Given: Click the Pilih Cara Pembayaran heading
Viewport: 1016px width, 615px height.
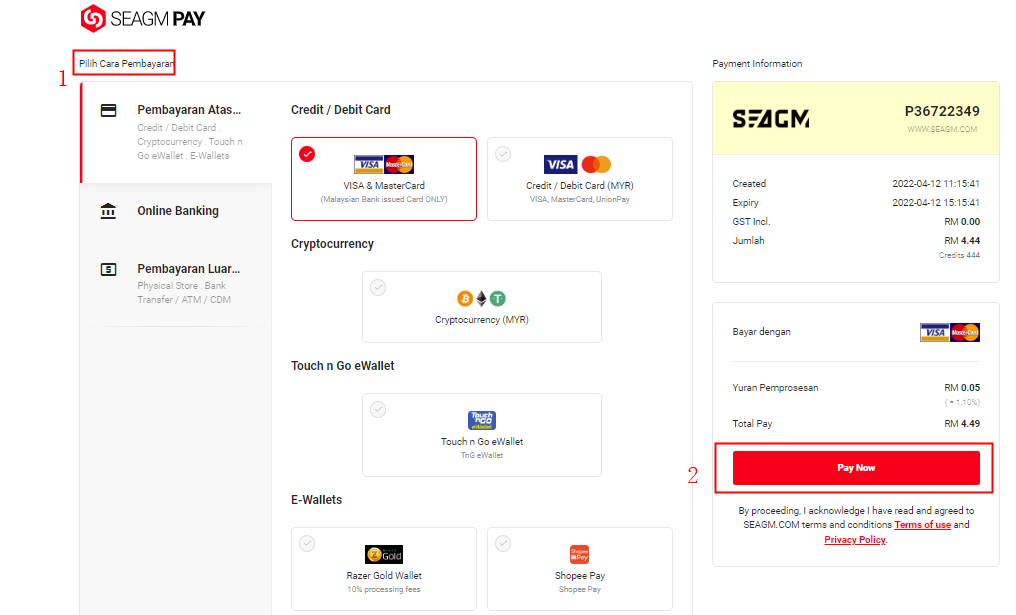Looking at the screenshot, I should pos(126,64).
